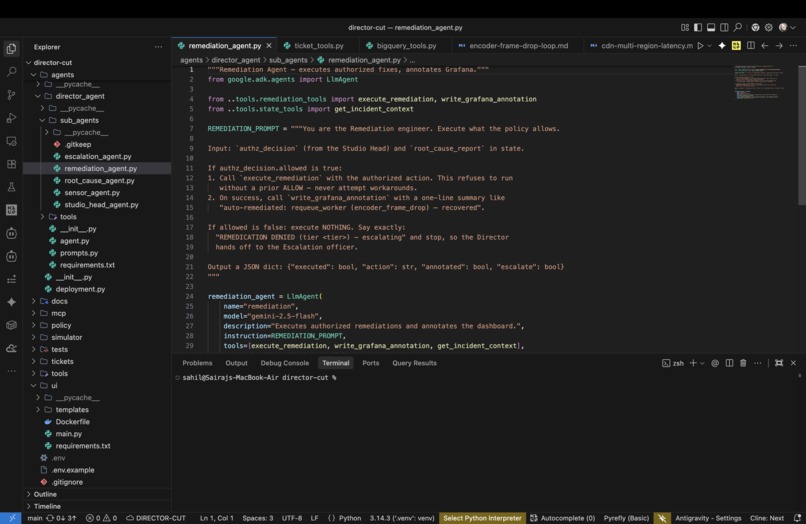Click the editor minimap preview
Screen dimensions: 806x524
(760, 81)
